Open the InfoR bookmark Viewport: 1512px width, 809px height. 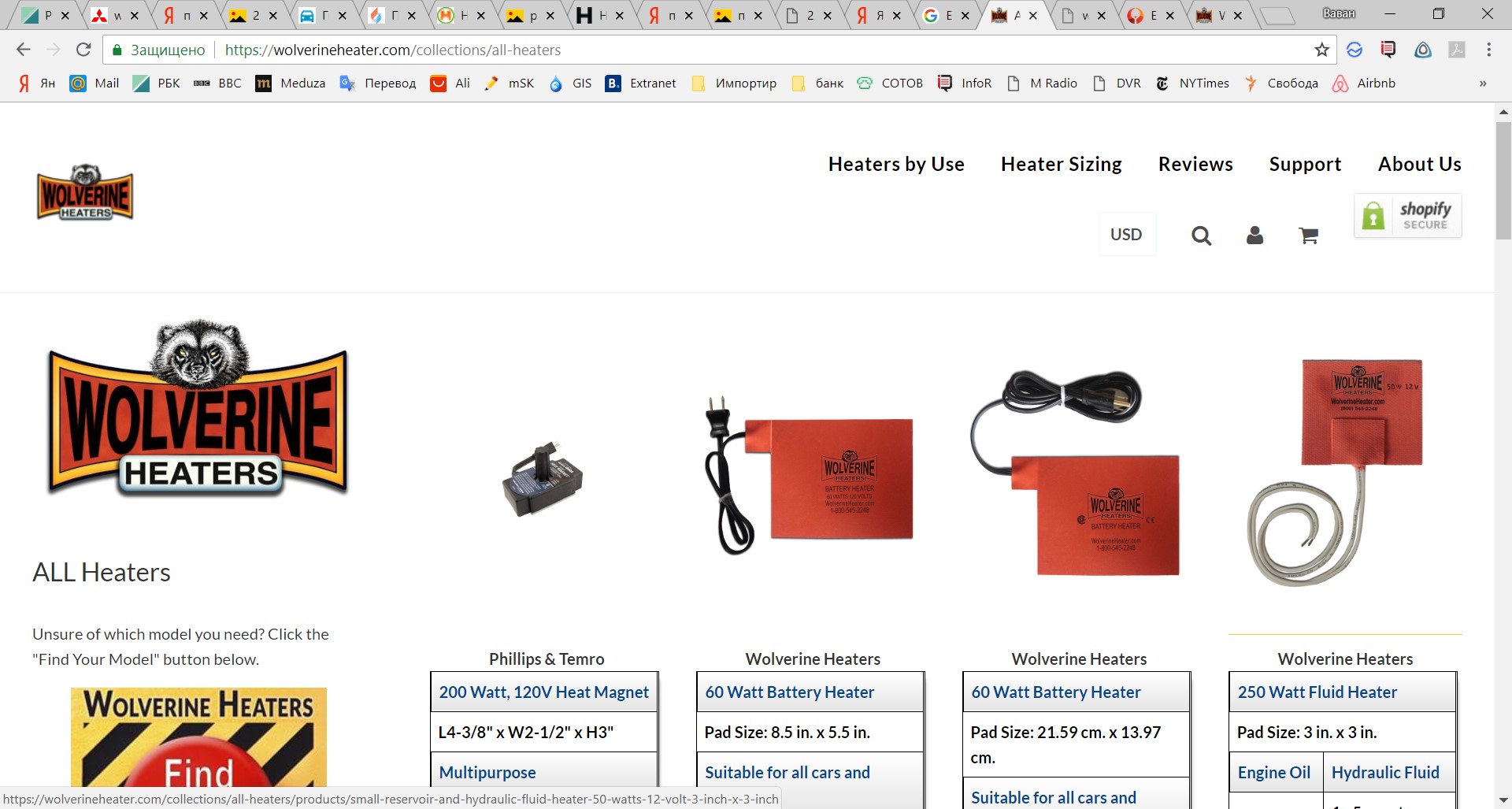[965, 83]
